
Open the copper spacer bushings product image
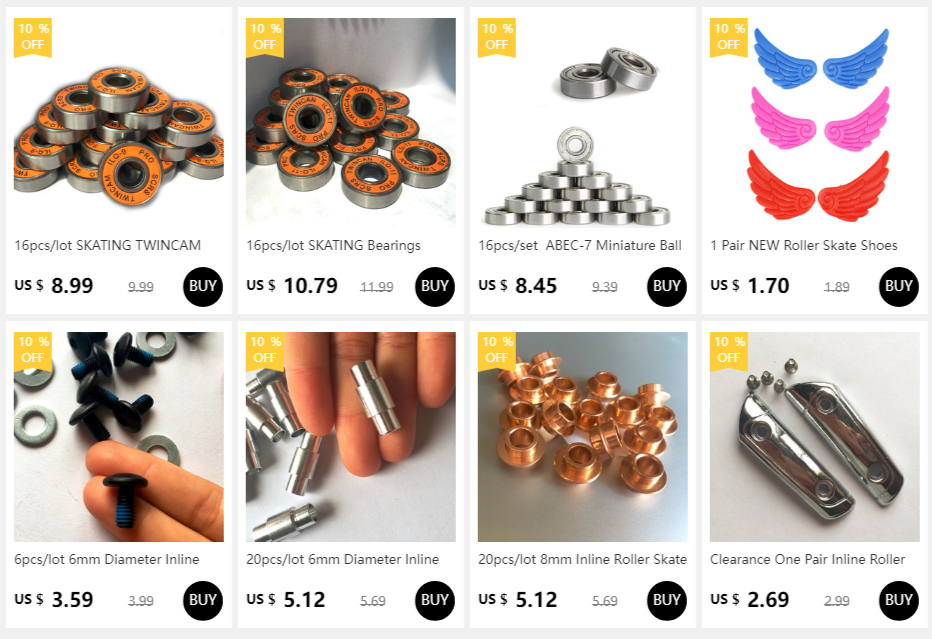click(582, 436)
